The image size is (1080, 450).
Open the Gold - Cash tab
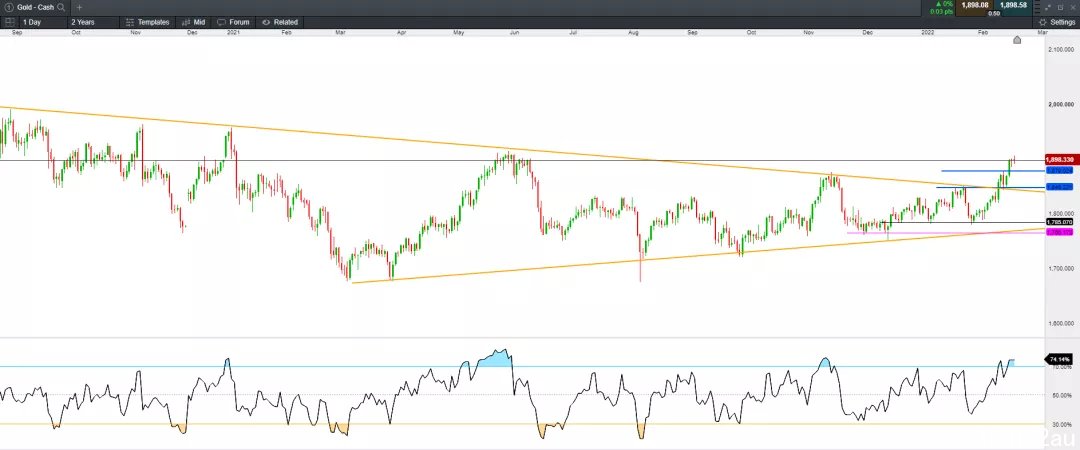click(36, 7)
